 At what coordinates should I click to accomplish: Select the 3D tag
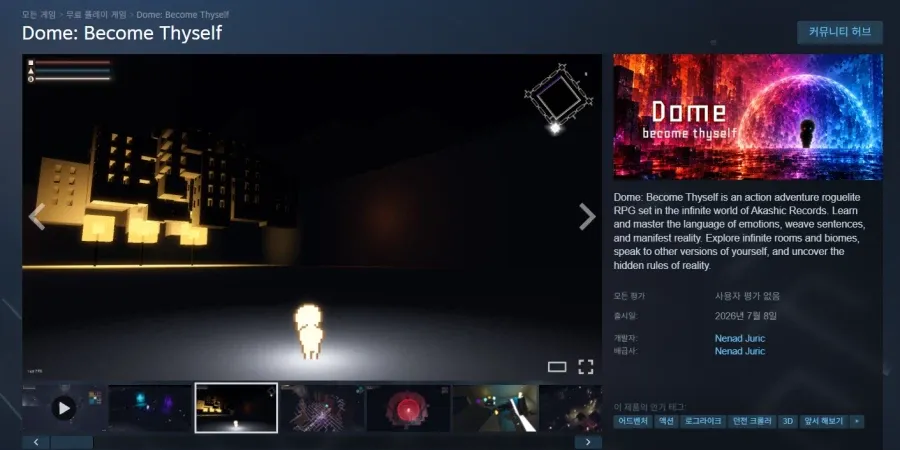[x=788, y=421]
